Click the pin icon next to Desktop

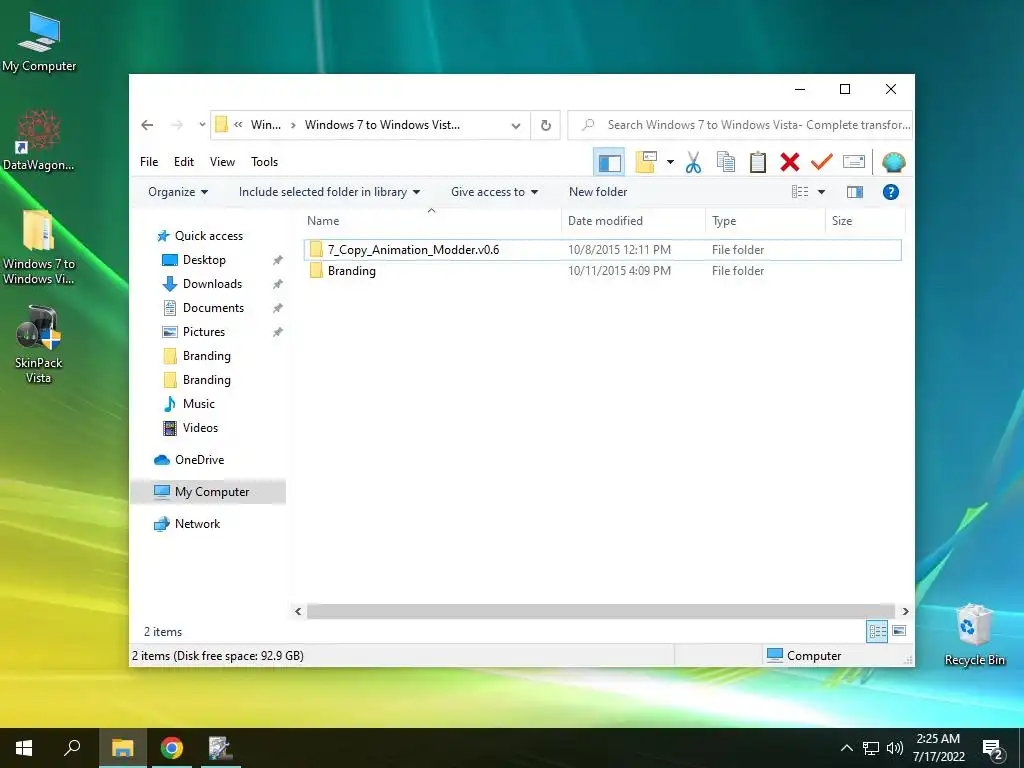(278, 260)
